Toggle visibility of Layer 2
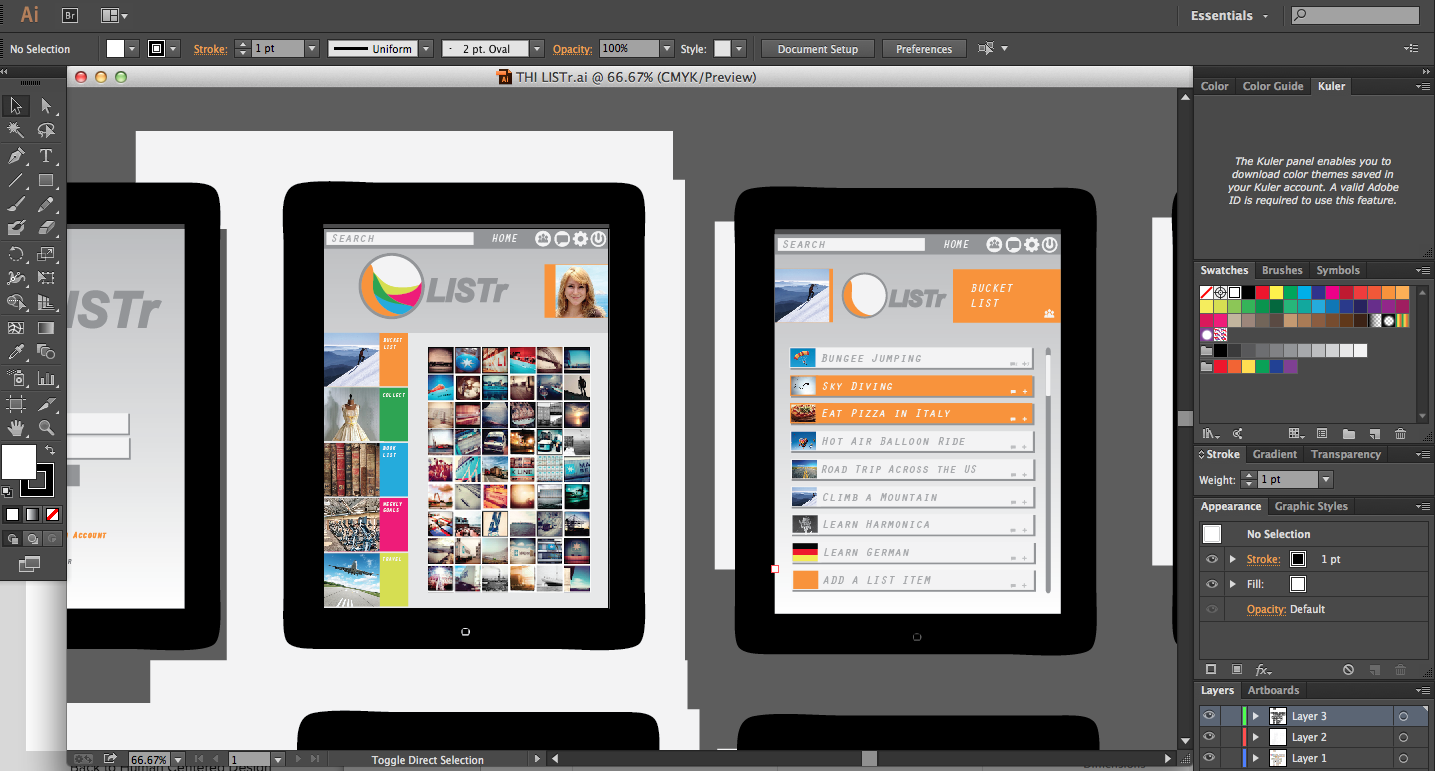The height and width of the screenshot is (771, 1435). (x=1210, y=737)
